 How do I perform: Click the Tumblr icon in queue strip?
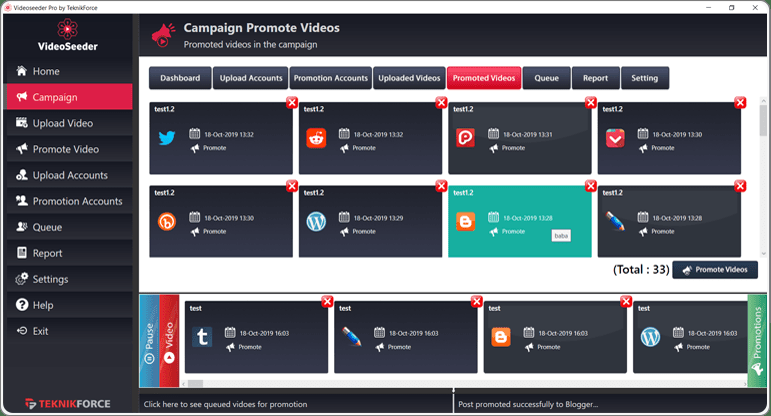(202, 337)
